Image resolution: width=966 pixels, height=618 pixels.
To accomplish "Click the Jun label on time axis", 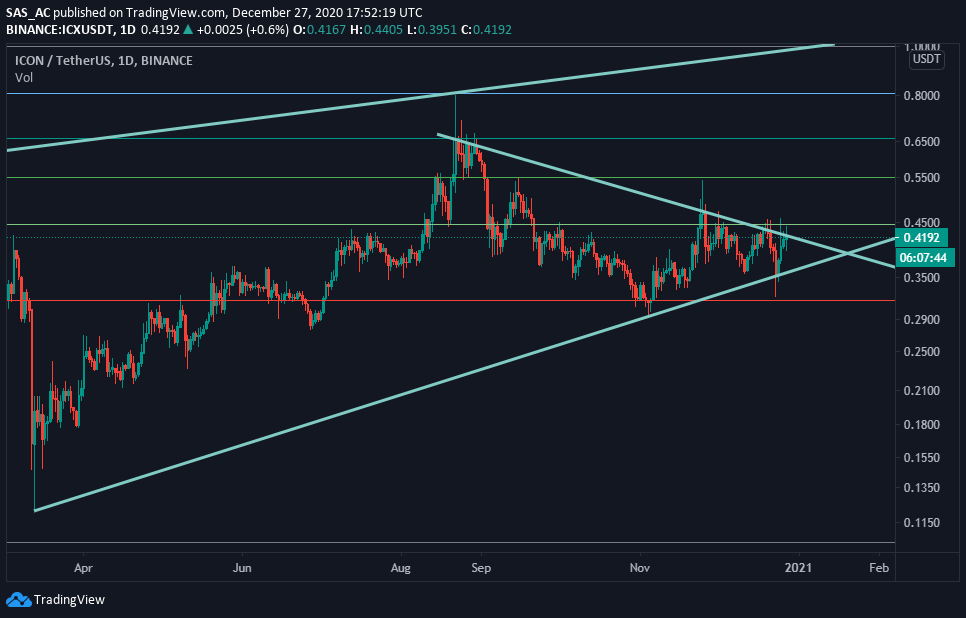I will 242,567.
